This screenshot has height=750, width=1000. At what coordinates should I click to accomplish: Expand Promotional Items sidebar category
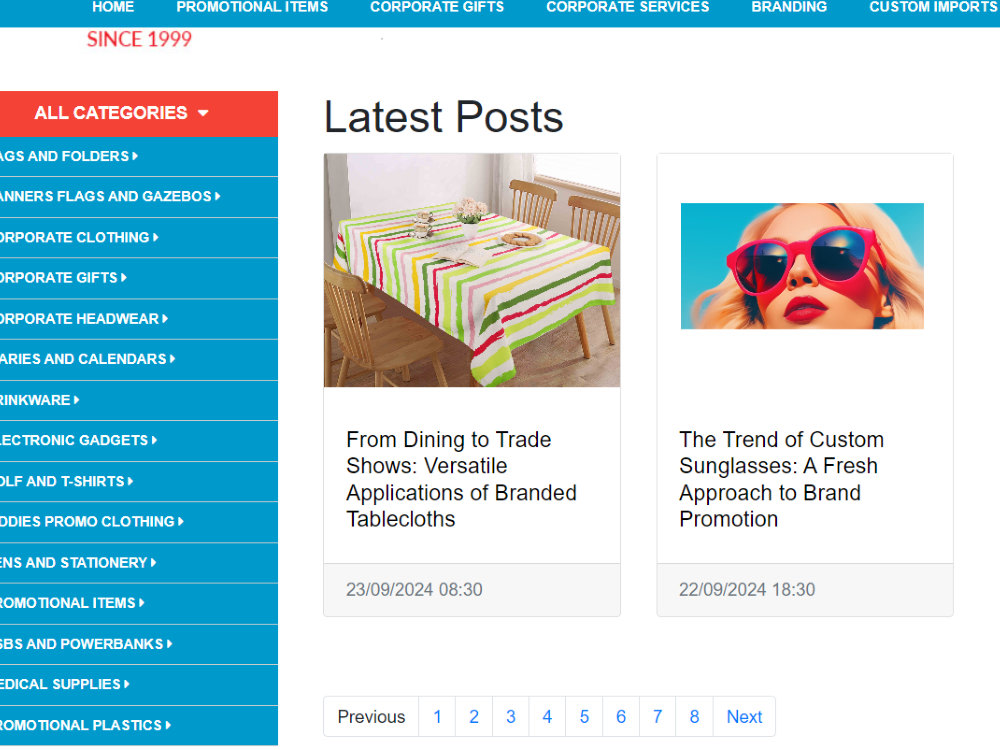click(139, 603)
